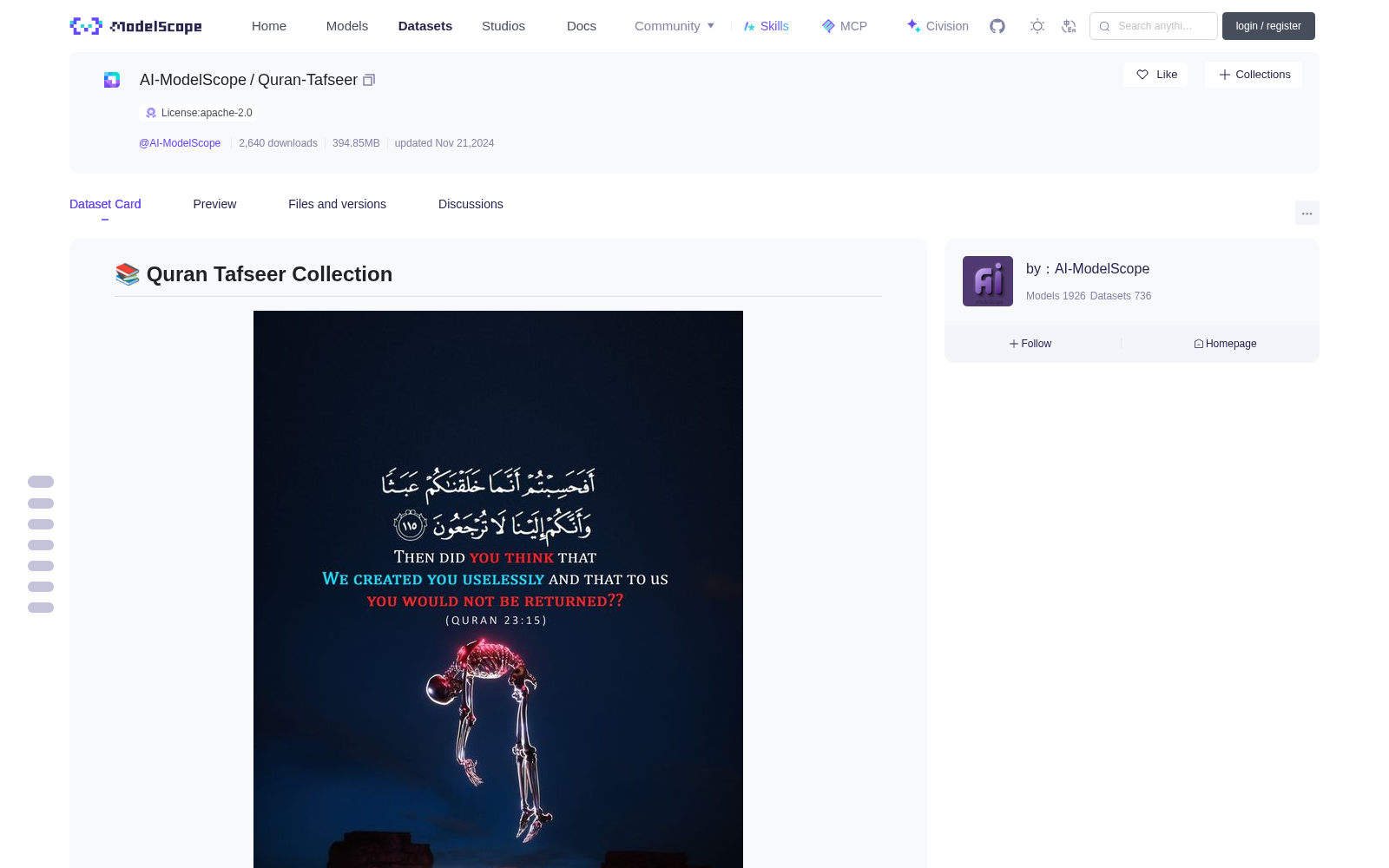Follow AI-ModelScope

click(1030, 344)
